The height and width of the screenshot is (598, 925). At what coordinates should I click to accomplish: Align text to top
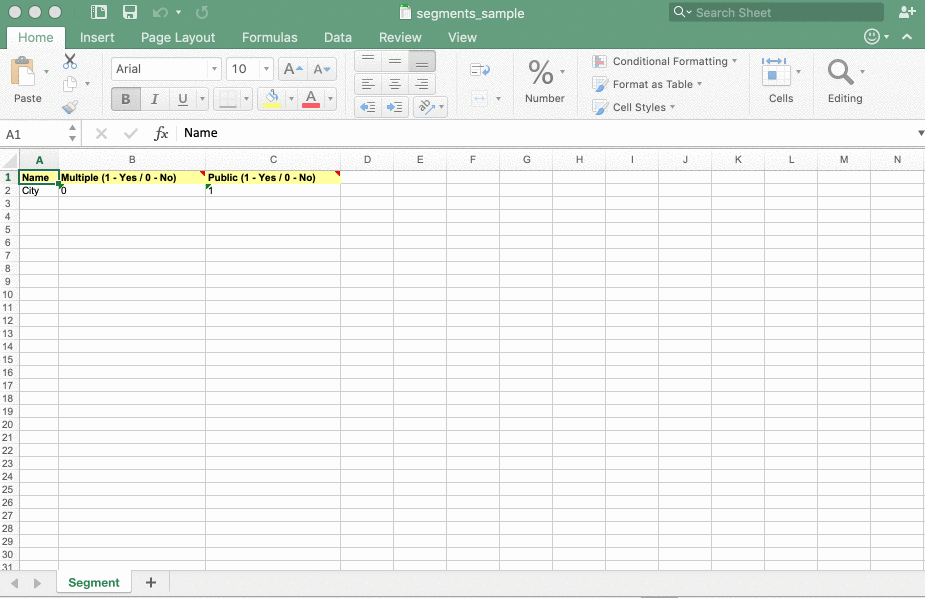[368, 61]
